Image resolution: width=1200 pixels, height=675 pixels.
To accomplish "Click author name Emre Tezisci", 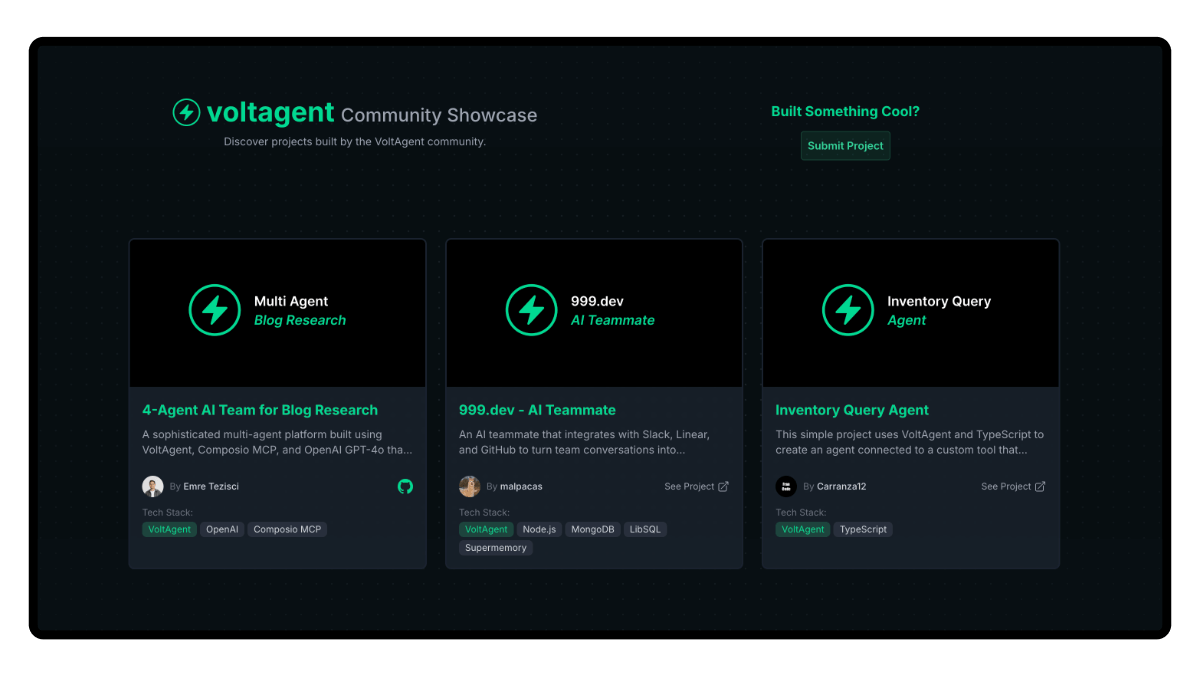I will 211,487.
